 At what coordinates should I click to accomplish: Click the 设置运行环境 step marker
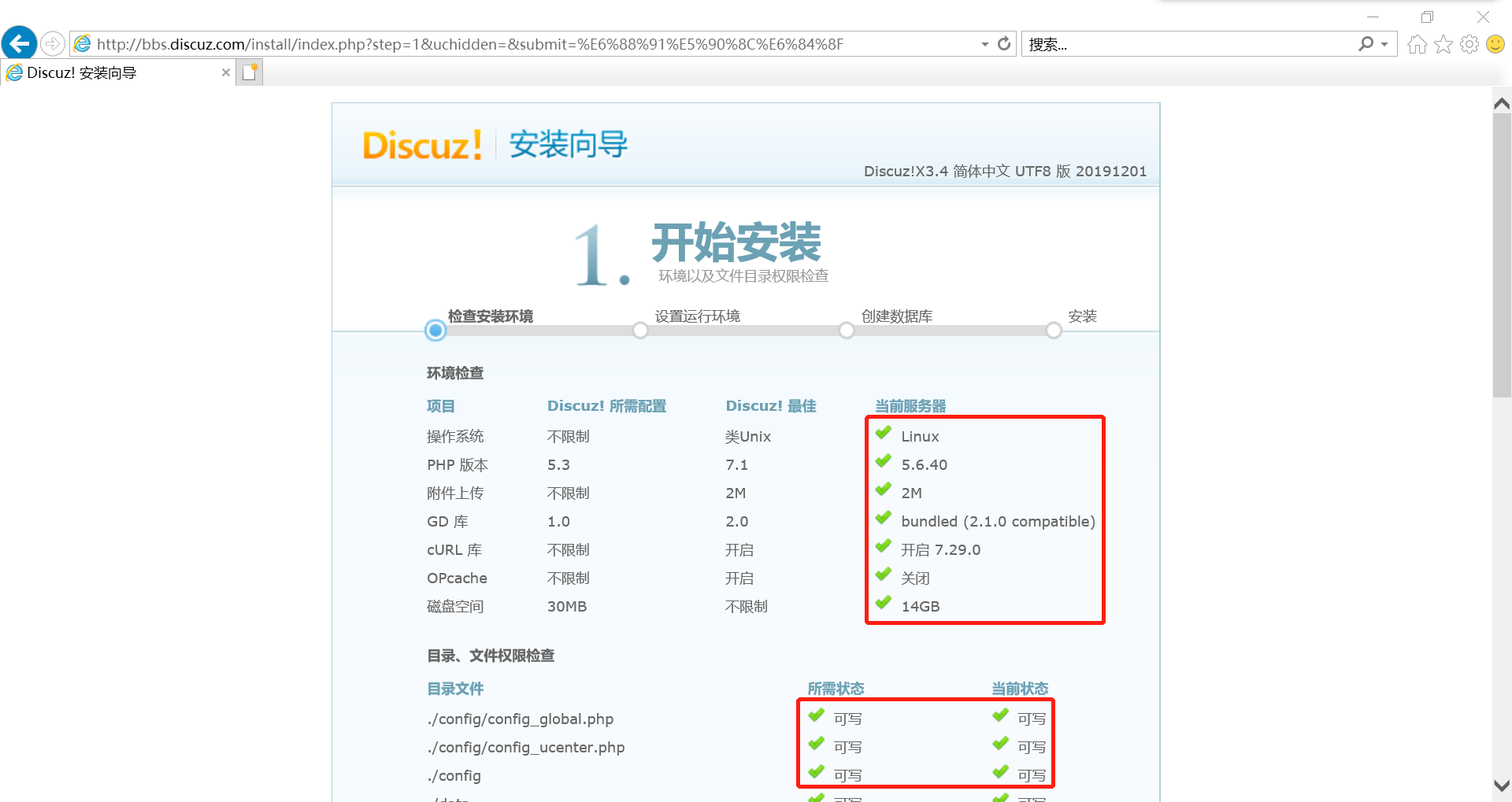641,331
